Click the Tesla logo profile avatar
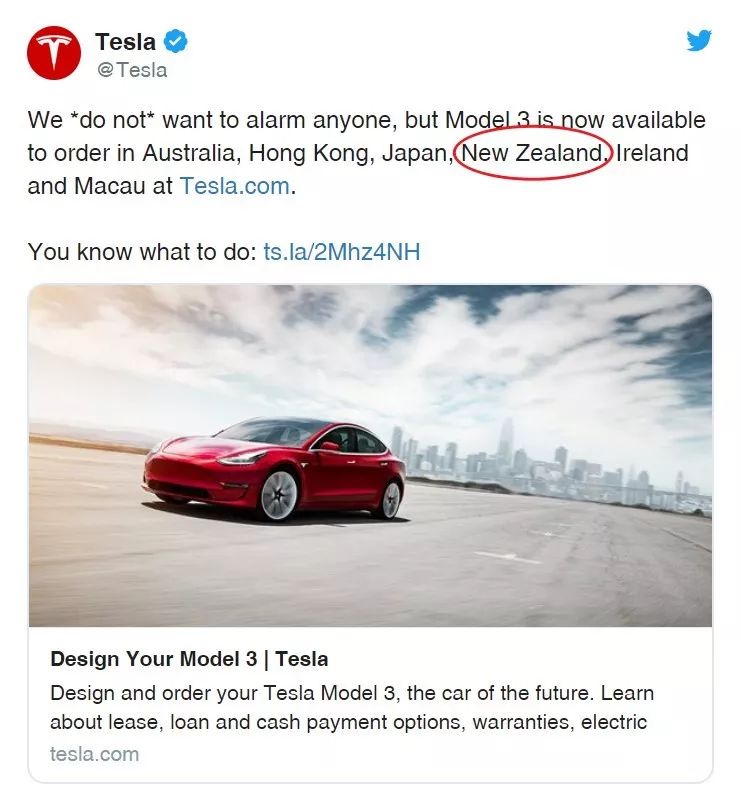 pyautogui.click(x=54, y=53)
